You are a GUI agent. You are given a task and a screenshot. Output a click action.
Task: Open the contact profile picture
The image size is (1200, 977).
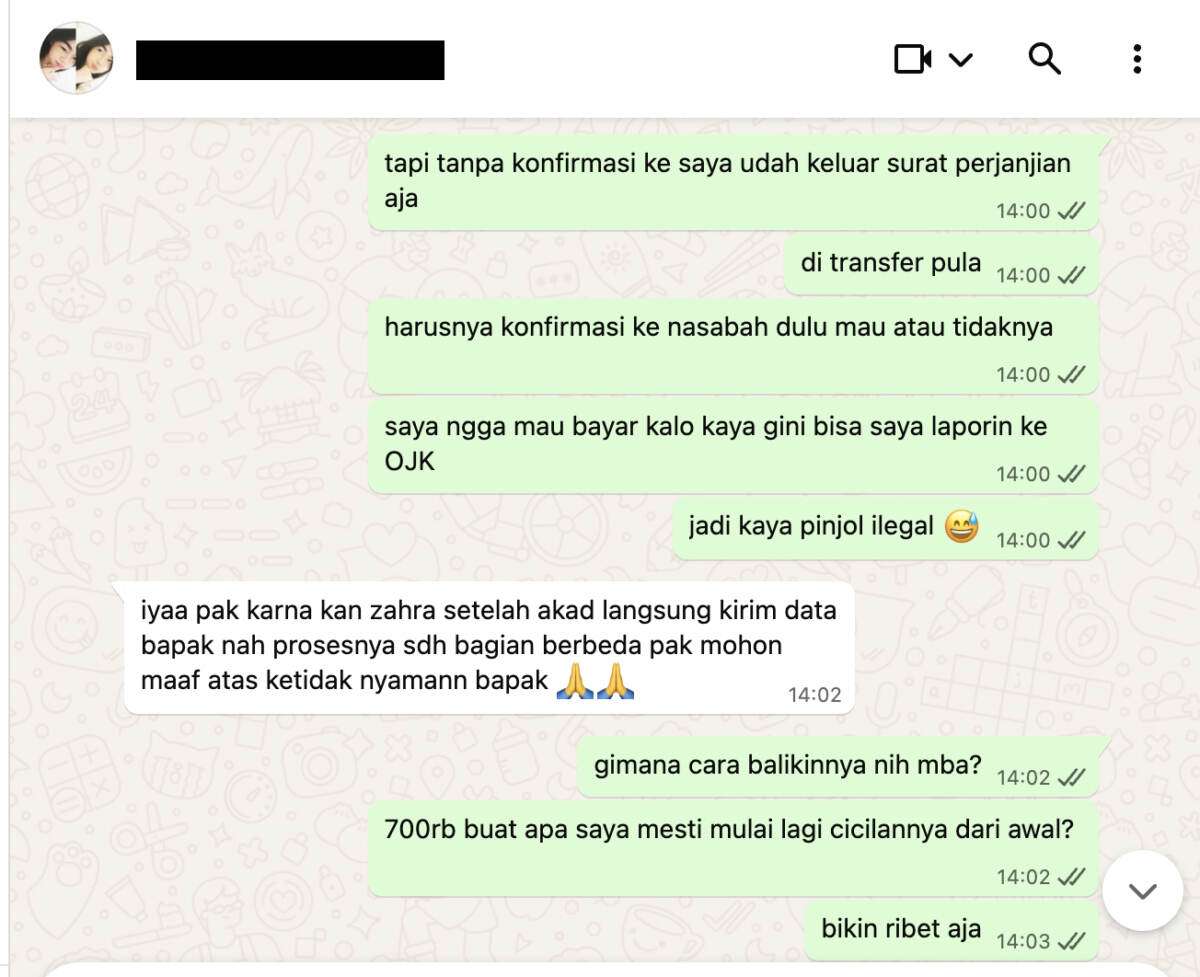pos(76,58)
